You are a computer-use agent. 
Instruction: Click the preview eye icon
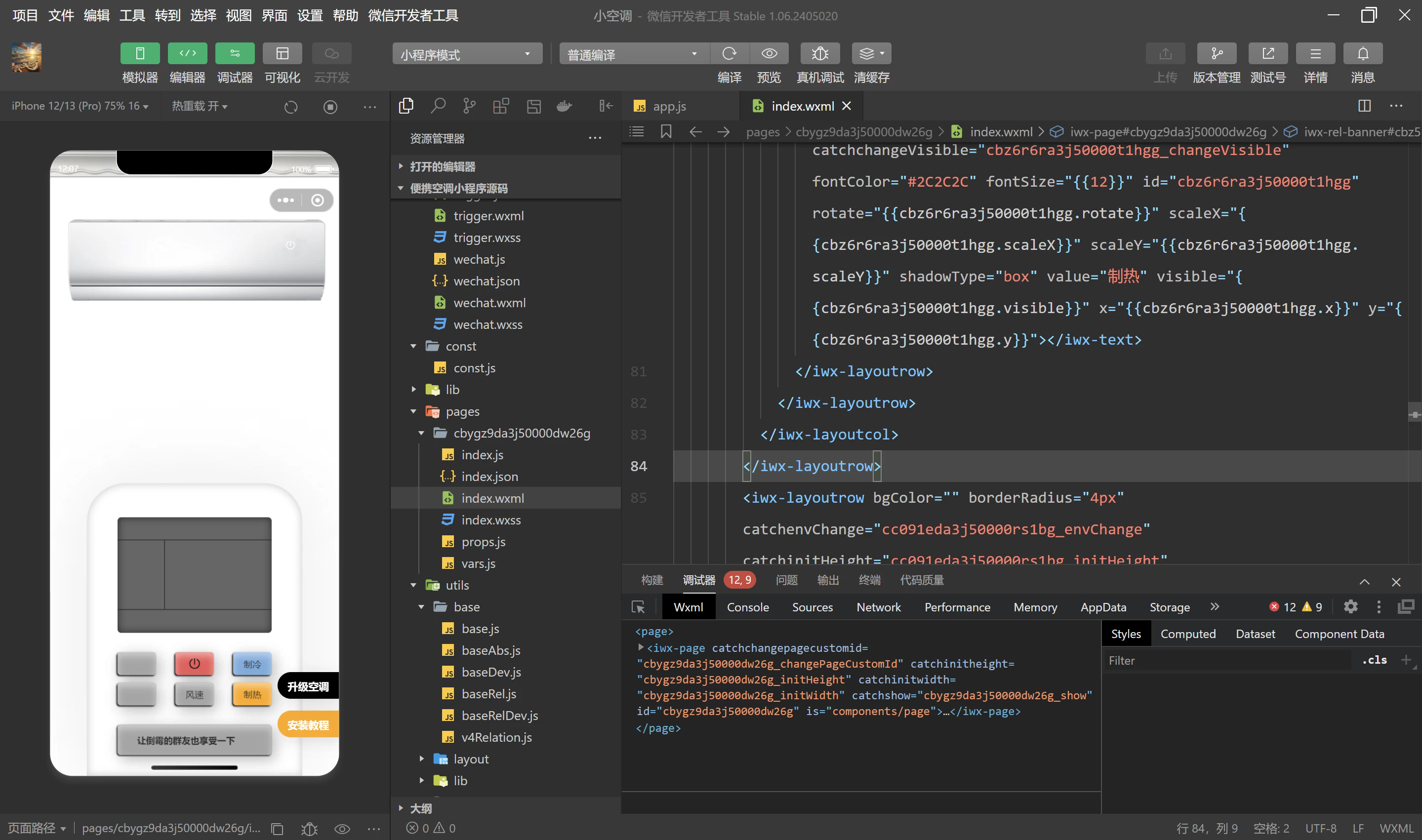pos(769,54)
